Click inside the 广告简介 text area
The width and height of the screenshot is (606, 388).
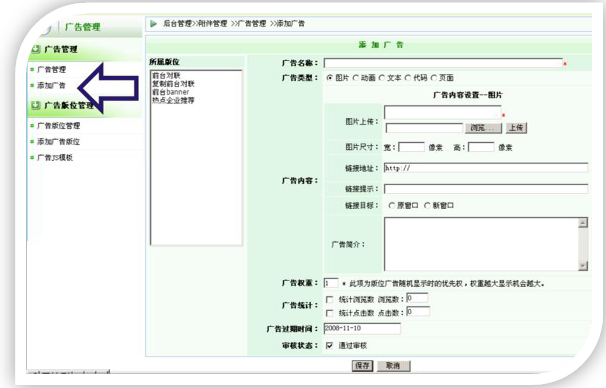481,244
